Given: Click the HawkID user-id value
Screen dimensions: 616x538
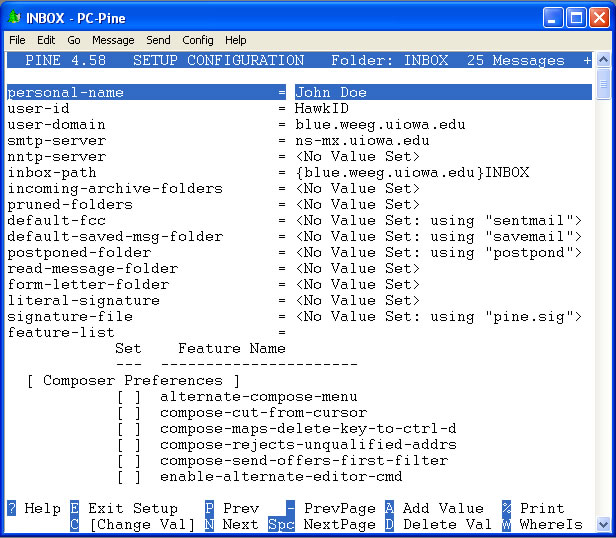Looking at the screenshot, I should (322, 109).
